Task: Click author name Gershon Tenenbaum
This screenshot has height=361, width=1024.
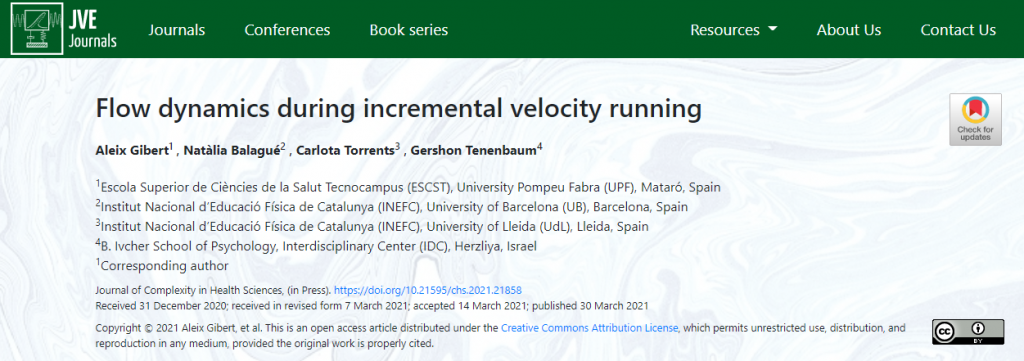Action: (x=473, y=151)
